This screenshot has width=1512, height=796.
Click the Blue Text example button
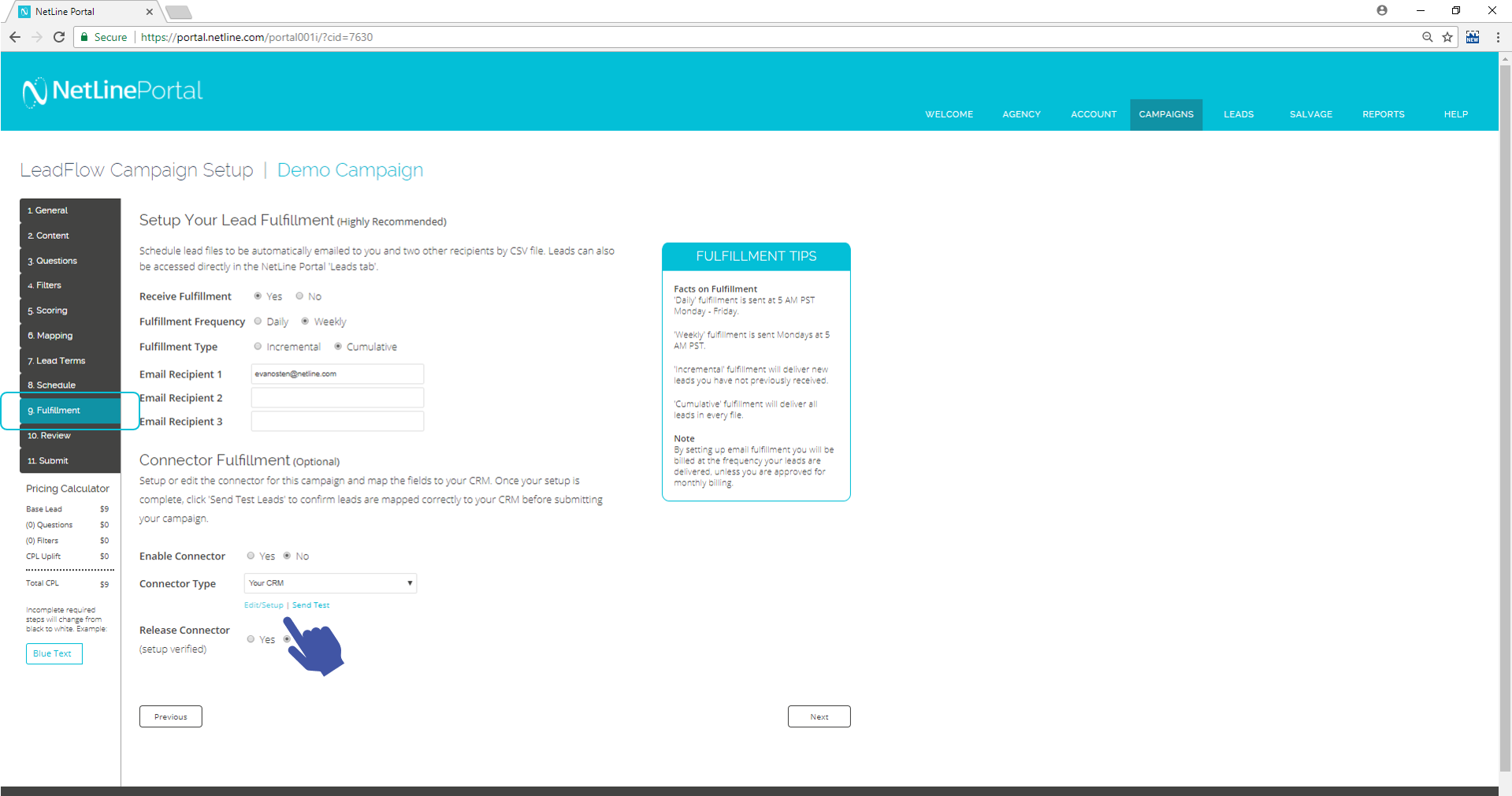[54, 653]
